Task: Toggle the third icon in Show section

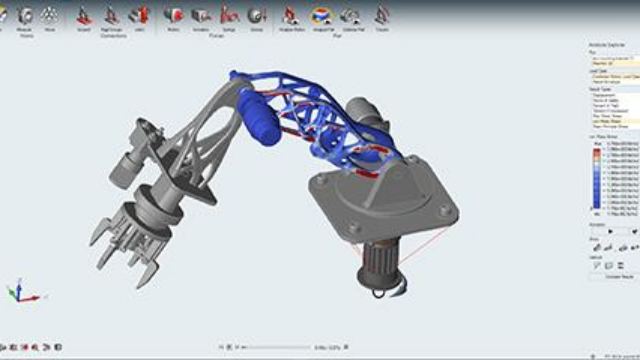Action: [623, 247]
